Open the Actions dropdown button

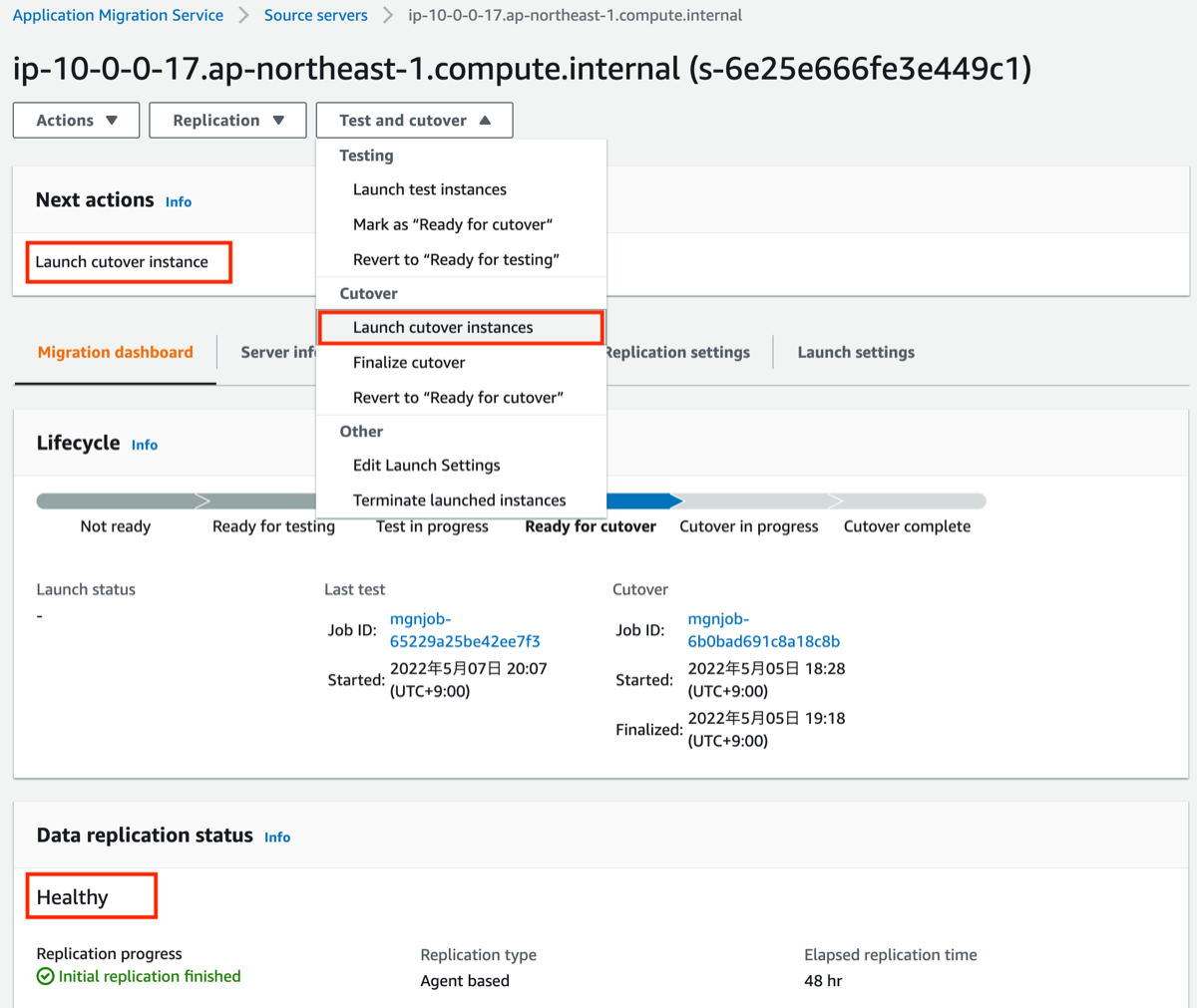tap(76, 121)
